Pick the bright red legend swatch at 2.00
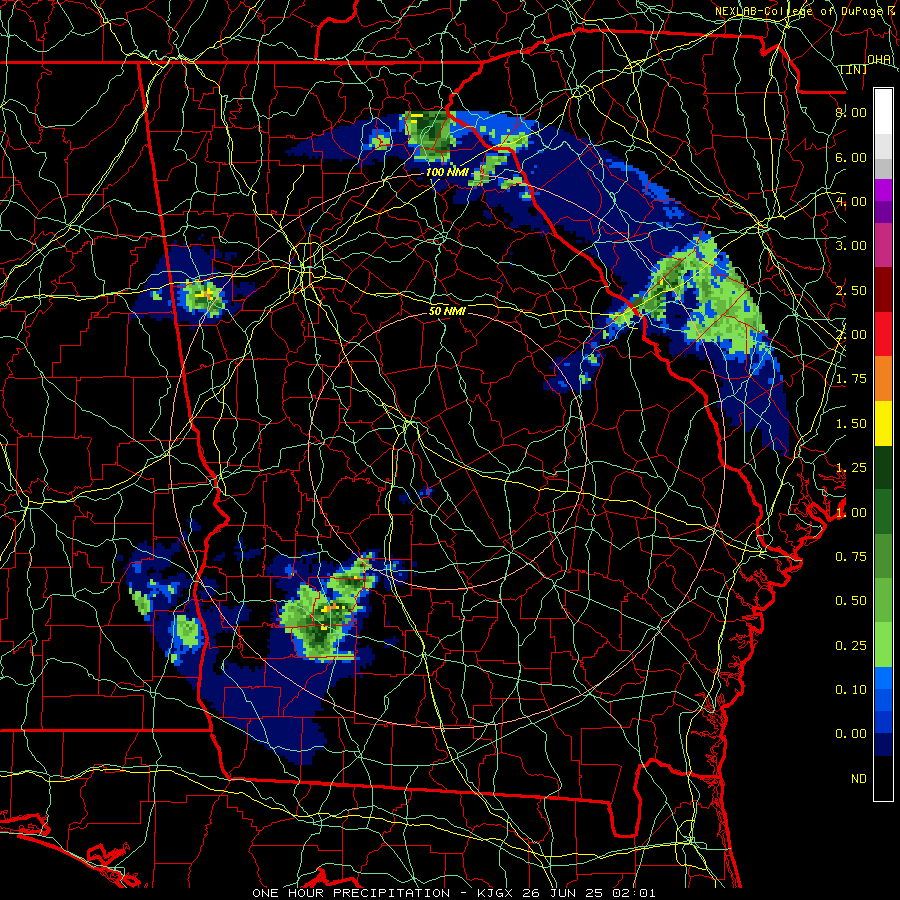The image size is (900, 900). tap(883, 334)
